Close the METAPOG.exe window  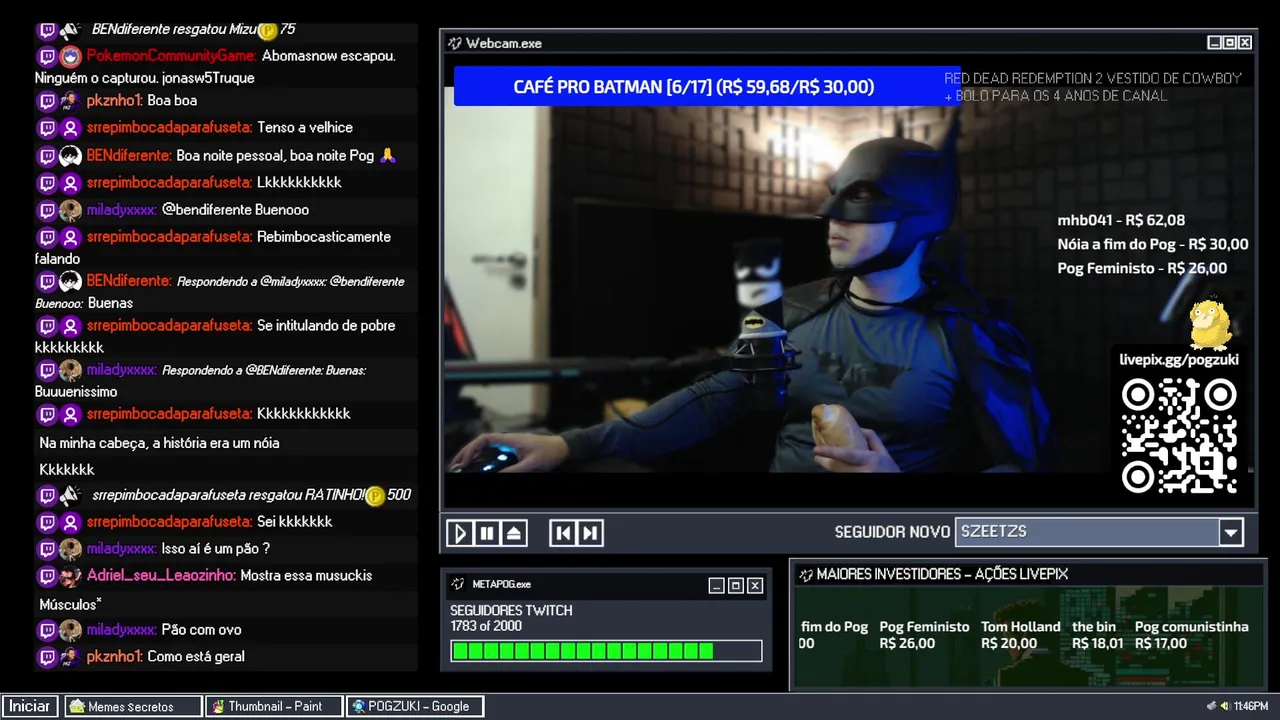point(755,585)
